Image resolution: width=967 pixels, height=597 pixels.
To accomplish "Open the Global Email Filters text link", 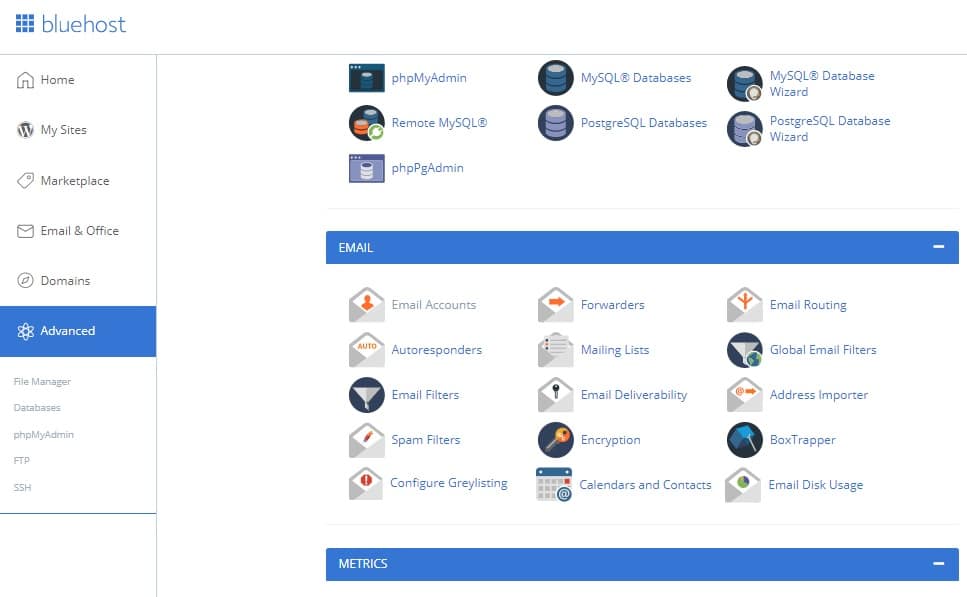I will point(823,350).
